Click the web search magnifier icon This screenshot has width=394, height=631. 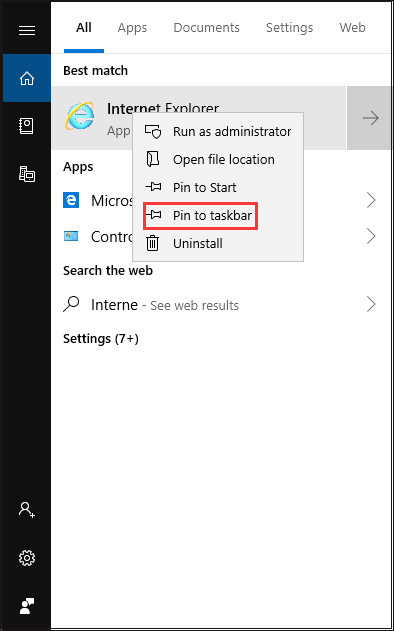[x=71, y=305]
